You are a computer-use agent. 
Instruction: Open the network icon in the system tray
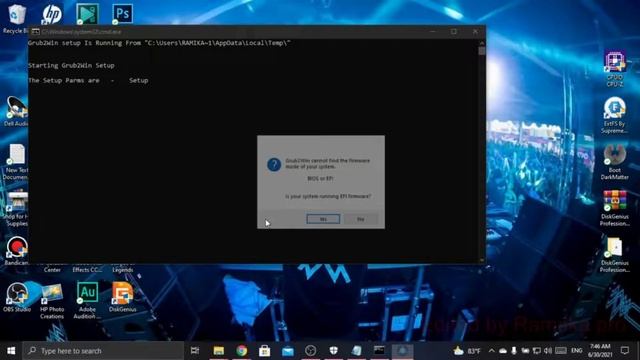537,351
